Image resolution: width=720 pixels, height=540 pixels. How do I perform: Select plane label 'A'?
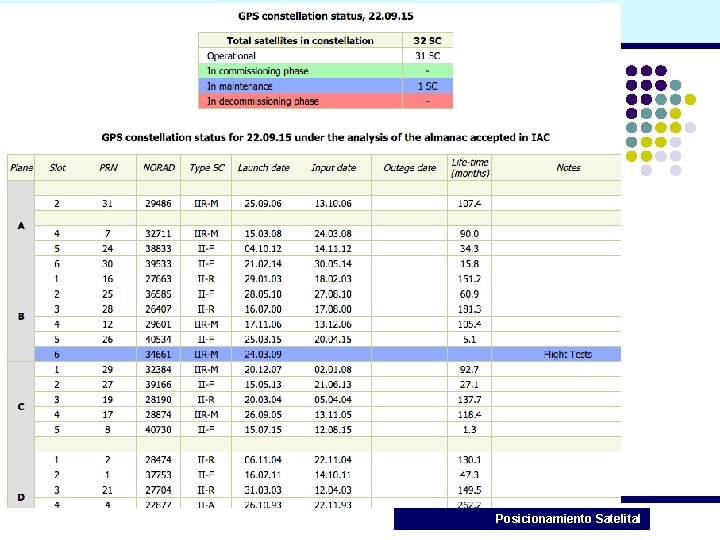pyautogui.click(x=21, y=225)
